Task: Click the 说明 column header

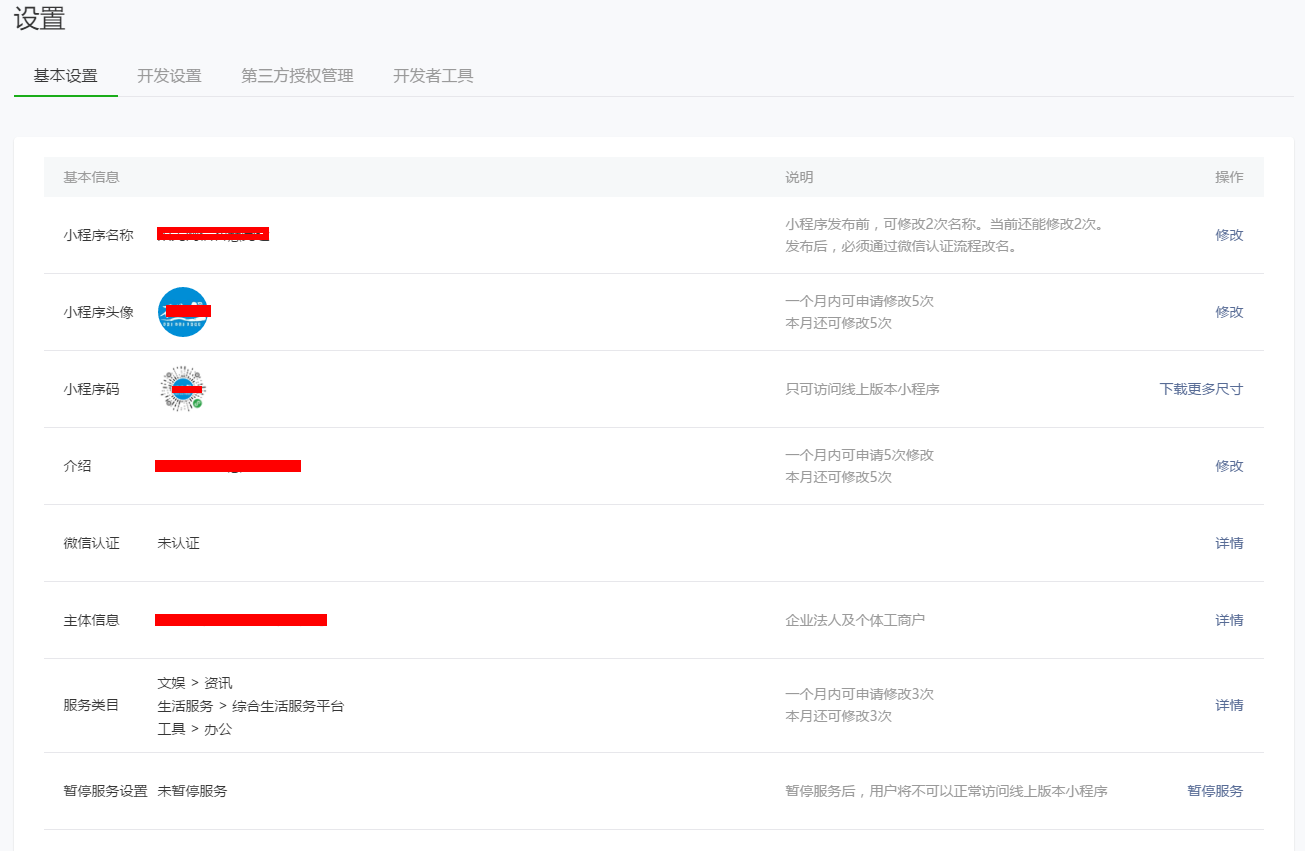Action: tap(799, 177)
